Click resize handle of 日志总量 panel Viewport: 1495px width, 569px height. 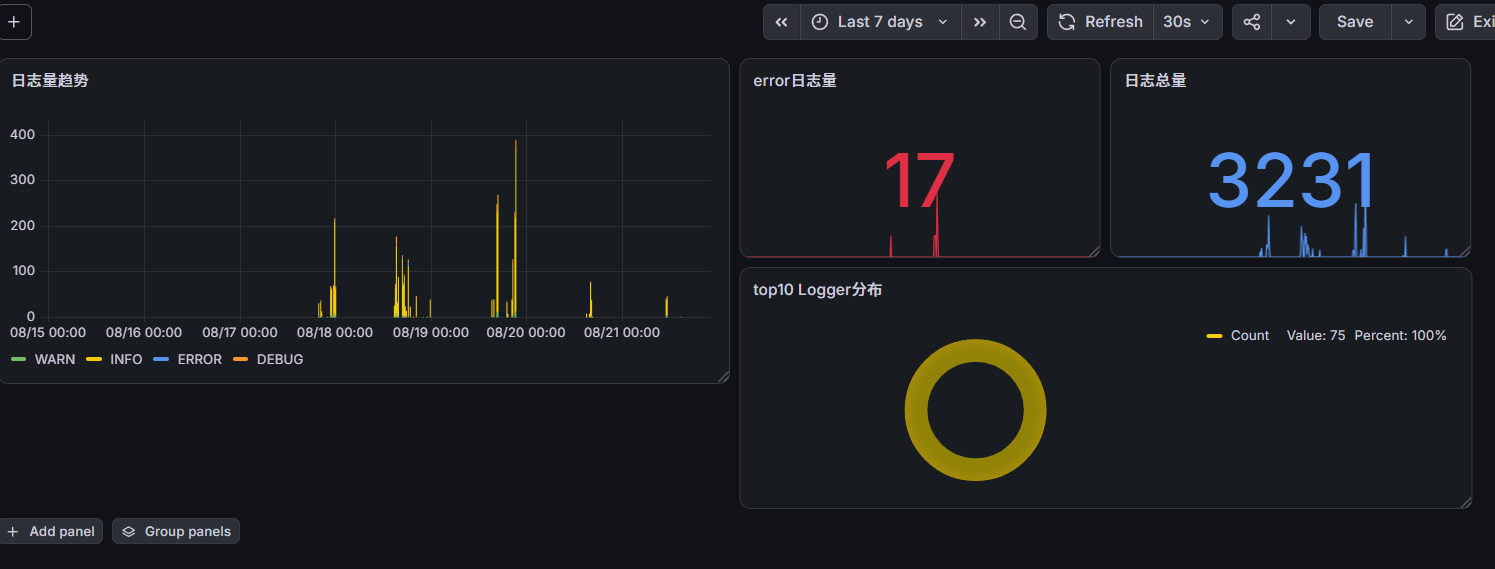tap(1464, 251)
